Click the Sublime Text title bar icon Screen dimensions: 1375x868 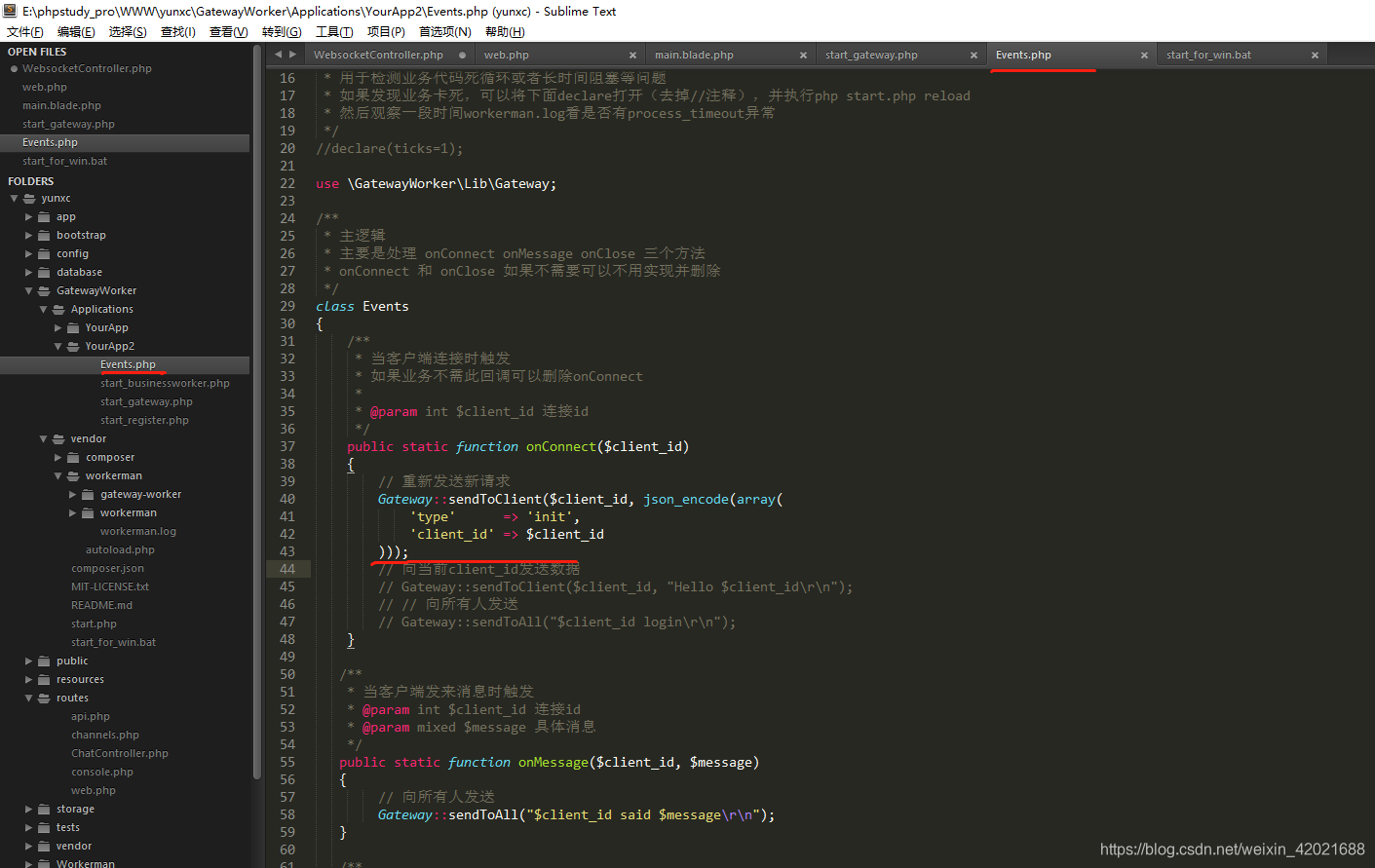click(11, 11)
